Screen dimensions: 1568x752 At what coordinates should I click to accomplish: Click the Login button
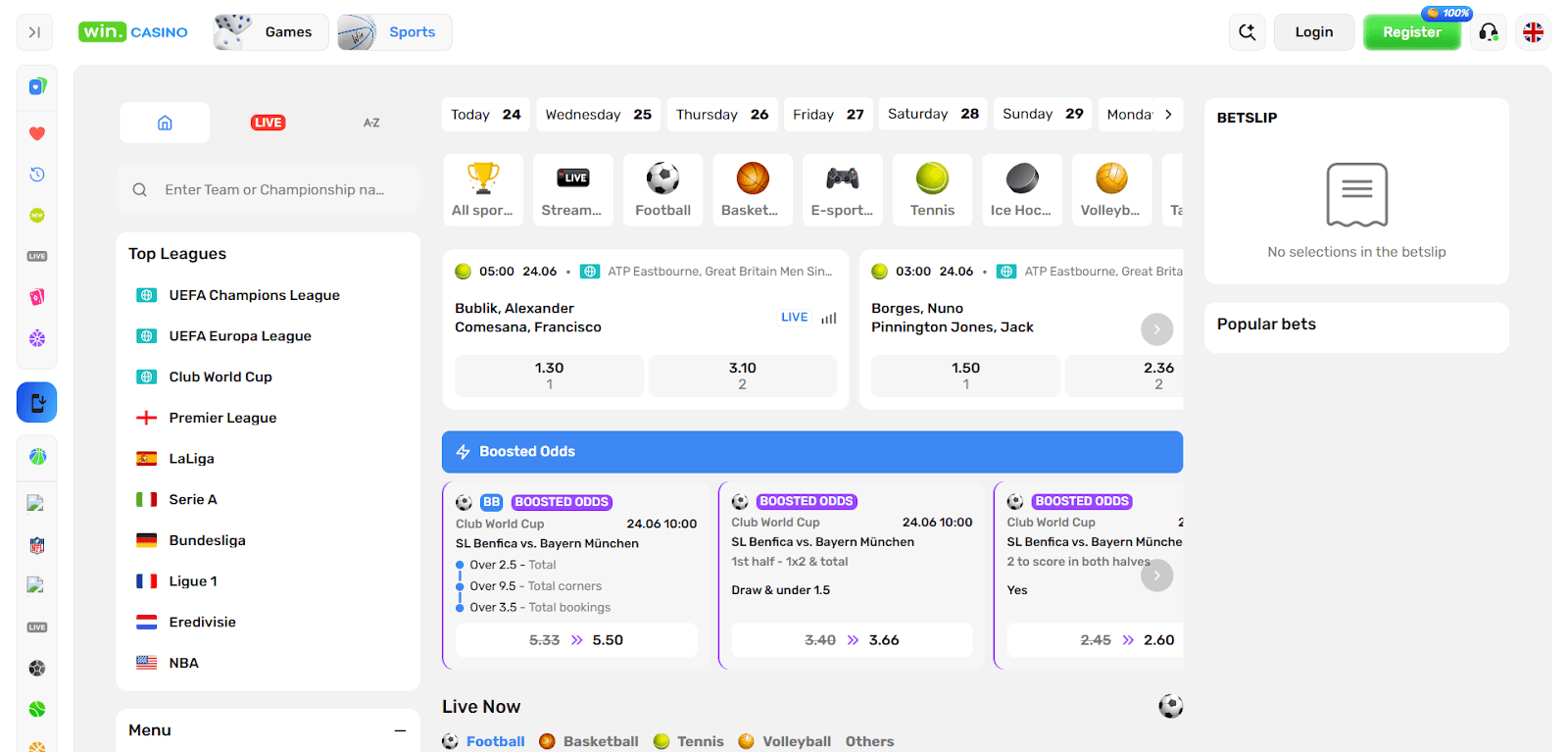point(1314,32)
